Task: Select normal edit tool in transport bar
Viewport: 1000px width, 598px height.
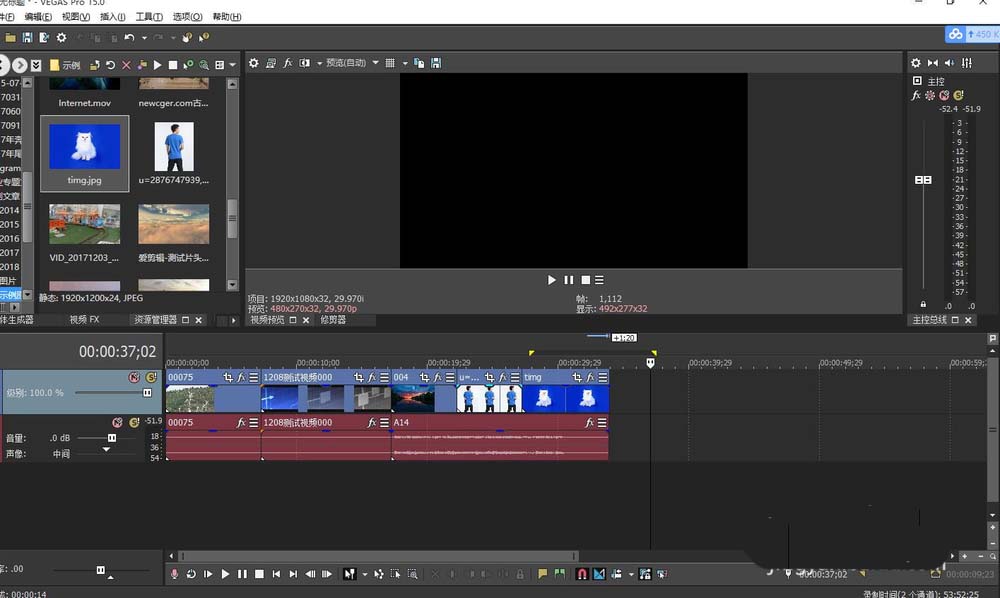Action: pyautogui.click(x=349, y=574)
